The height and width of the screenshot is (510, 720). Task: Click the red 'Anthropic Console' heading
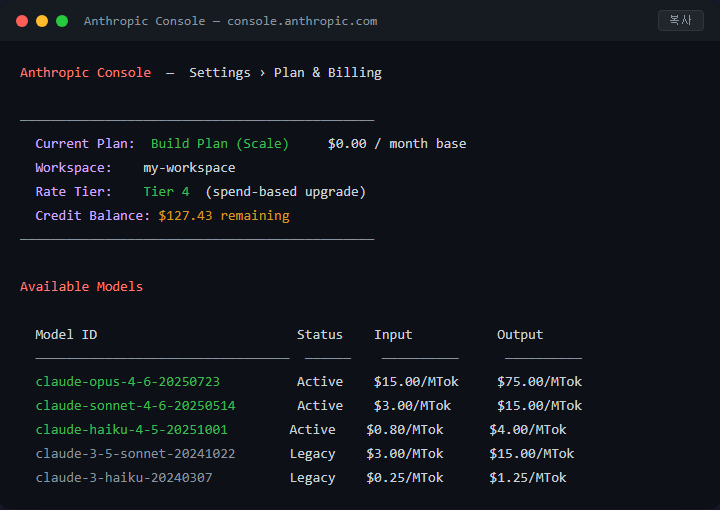[85, 73]
